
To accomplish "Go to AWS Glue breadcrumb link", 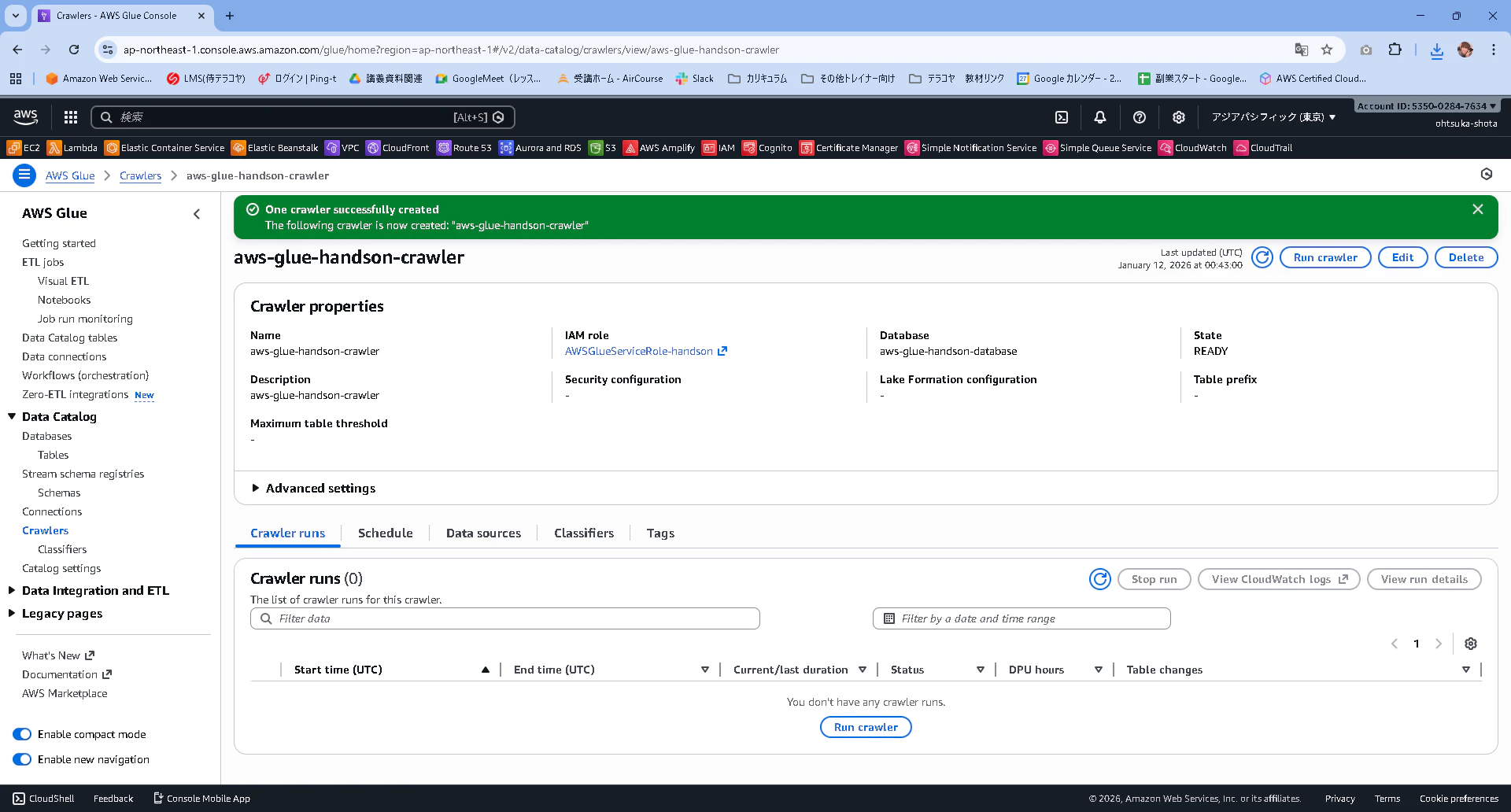I will (70, 175).
